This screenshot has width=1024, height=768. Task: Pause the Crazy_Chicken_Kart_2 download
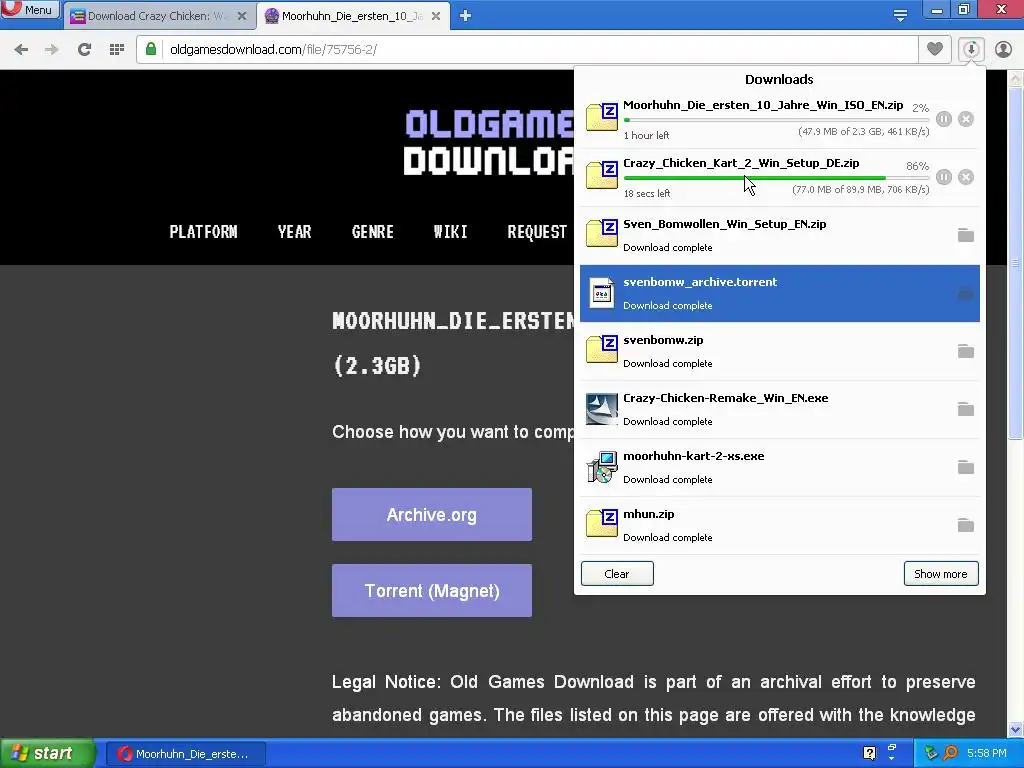[944, 177]
